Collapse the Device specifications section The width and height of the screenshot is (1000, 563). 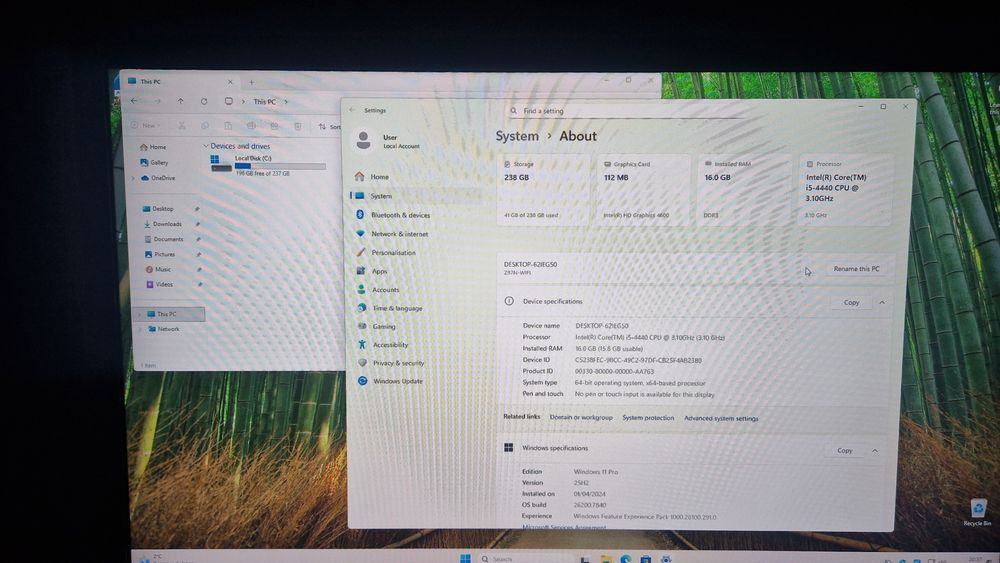point(882,302)
